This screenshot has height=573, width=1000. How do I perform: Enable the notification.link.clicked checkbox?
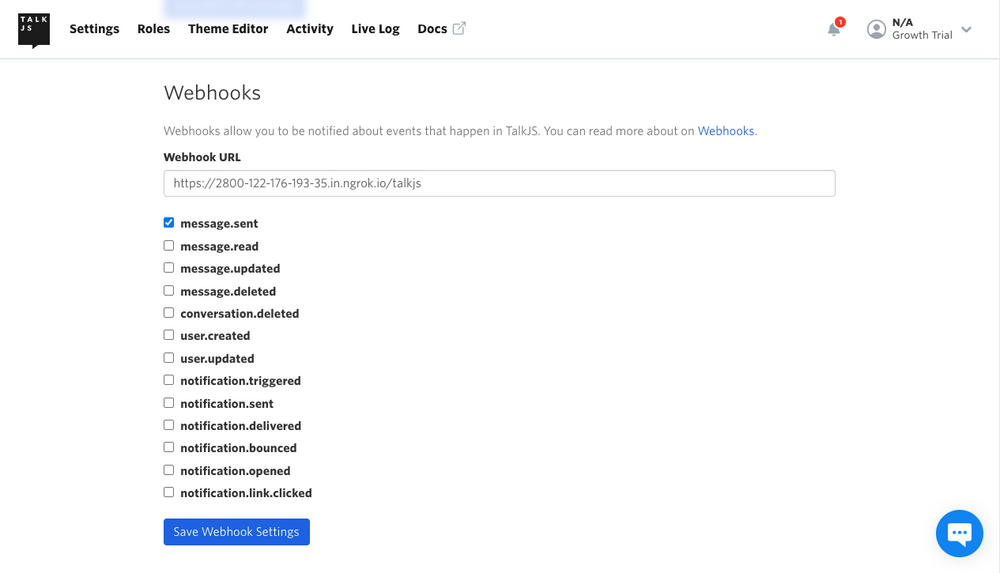[x=168, y=492]
